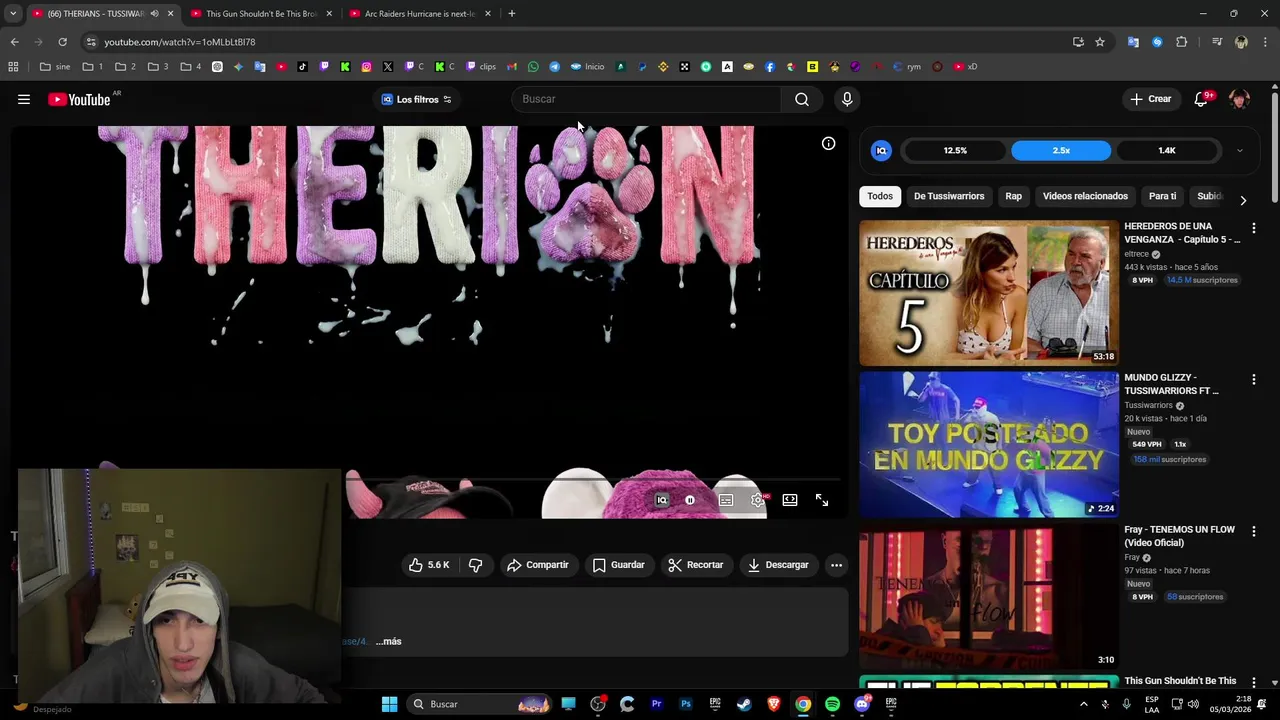Open Steam from the taskbar

pyautogui.click(x=744, y=704)
